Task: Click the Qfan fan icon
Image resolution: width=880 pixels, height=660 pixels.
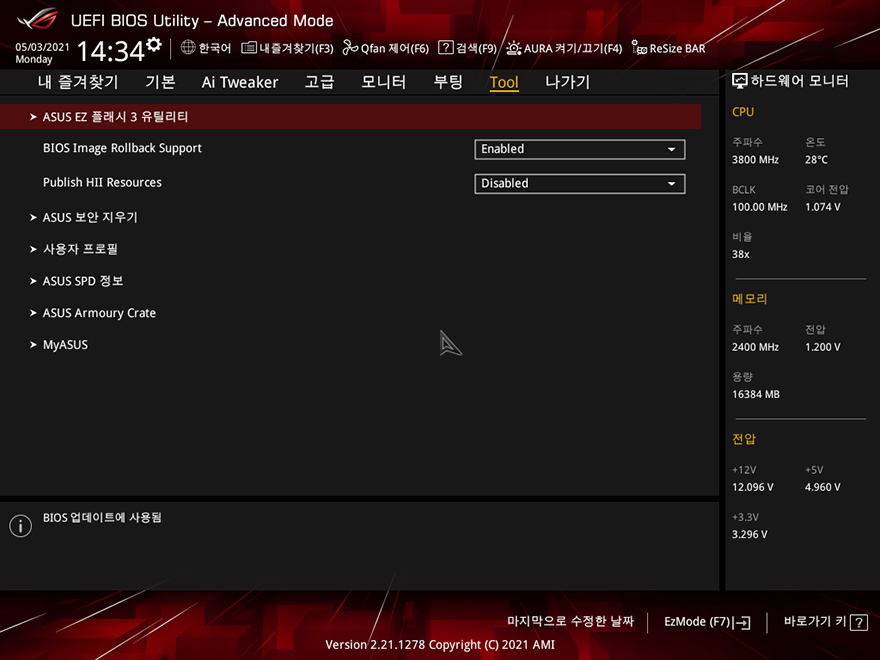Action: pyautogui.click(x=350, y=48)
